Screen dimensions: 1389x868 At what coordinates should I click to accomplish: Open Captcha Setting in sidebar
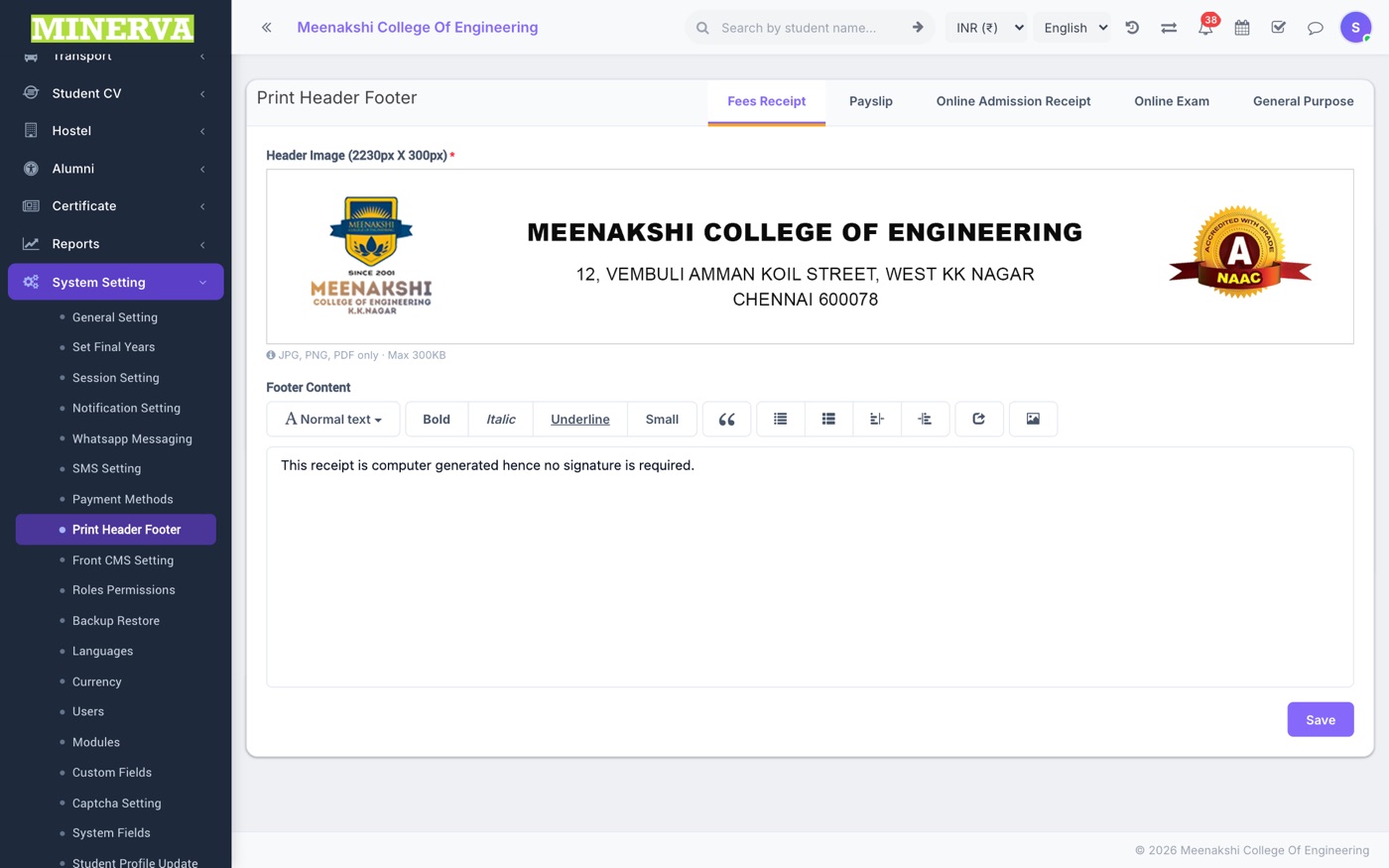[x=116, y=804]
